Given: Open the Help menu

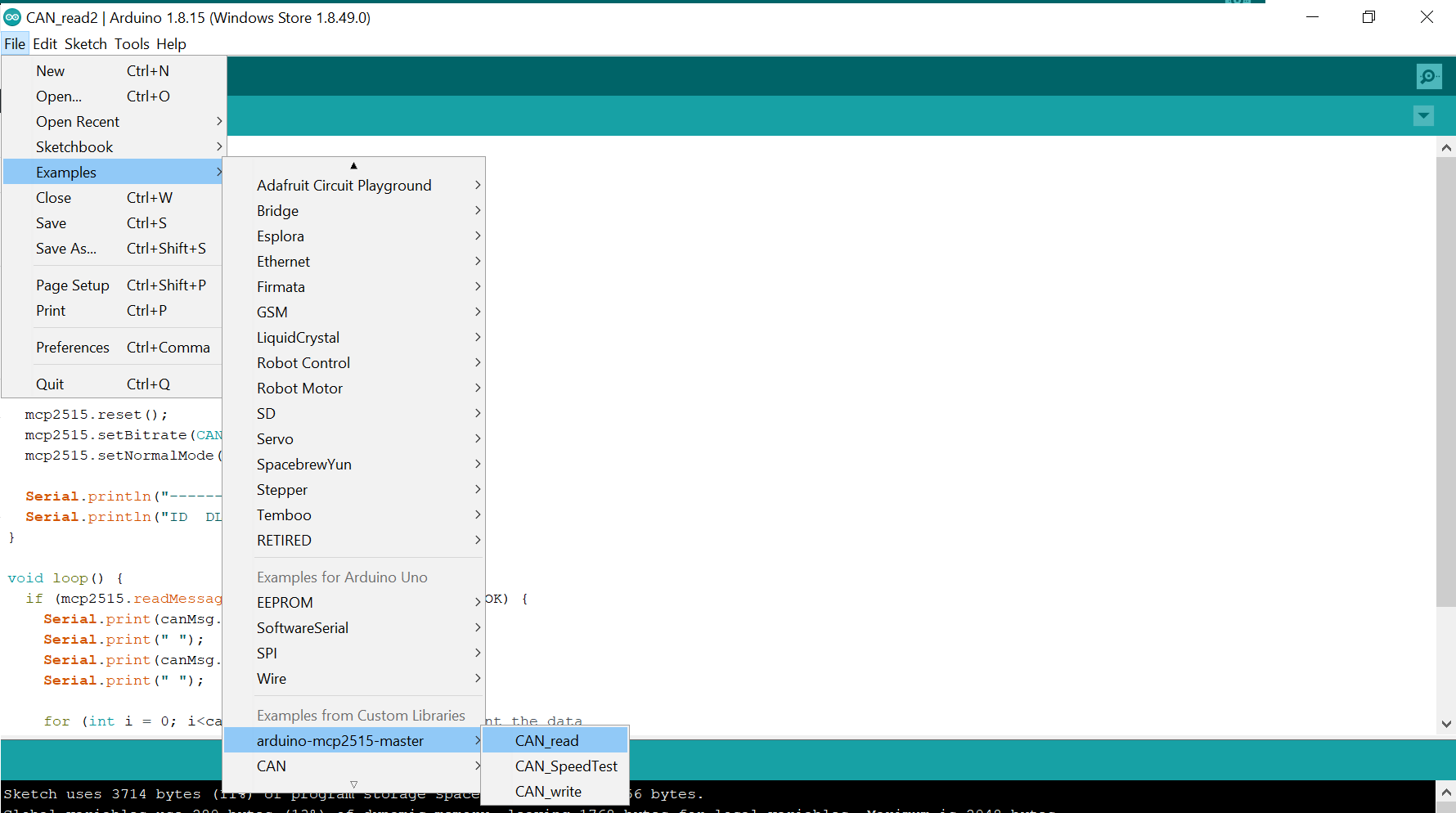Looking at the screenshot, I should (171, 44).
